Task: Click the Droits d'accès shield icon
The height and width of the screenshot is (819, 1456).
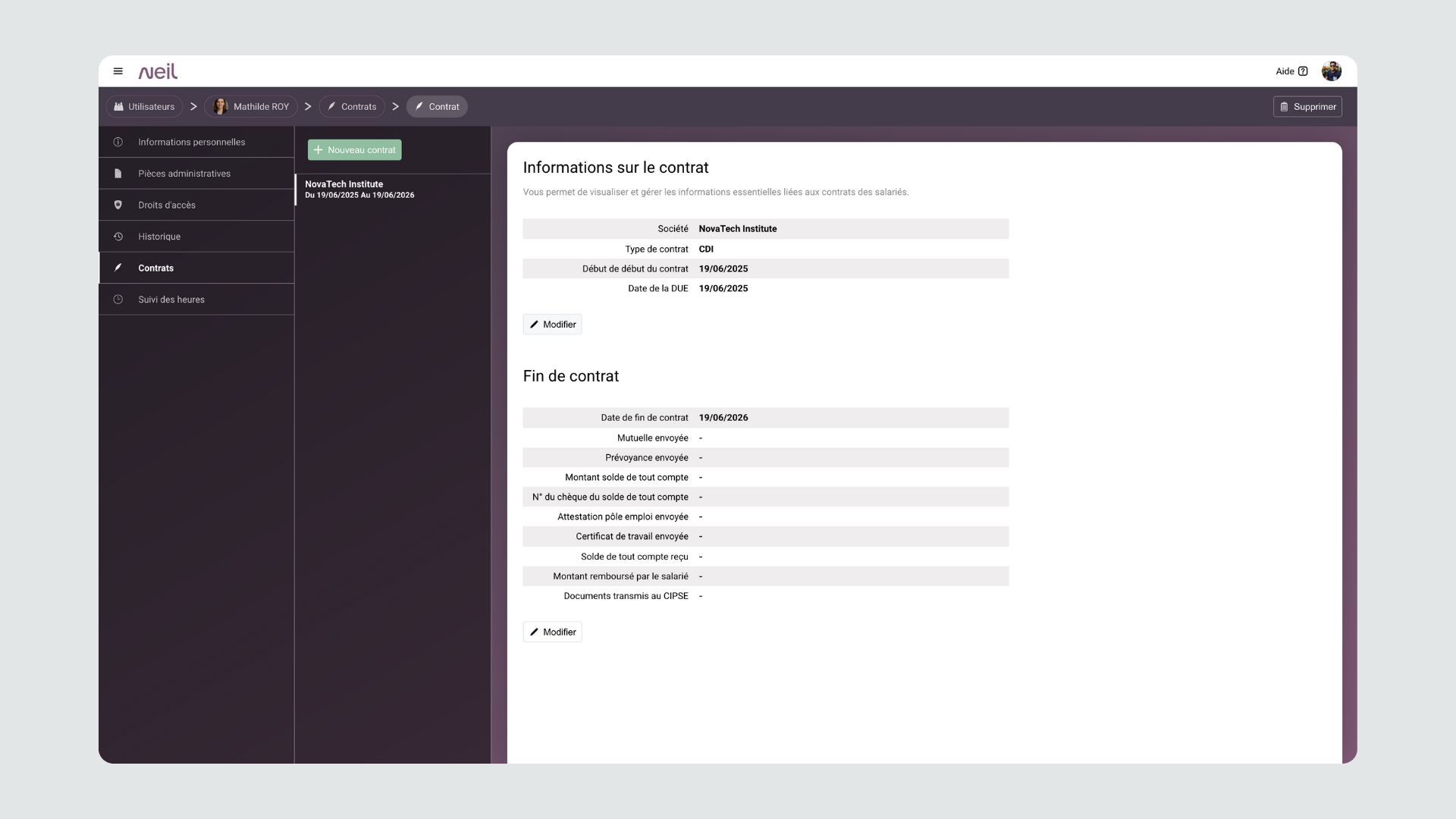Action: 118,206
